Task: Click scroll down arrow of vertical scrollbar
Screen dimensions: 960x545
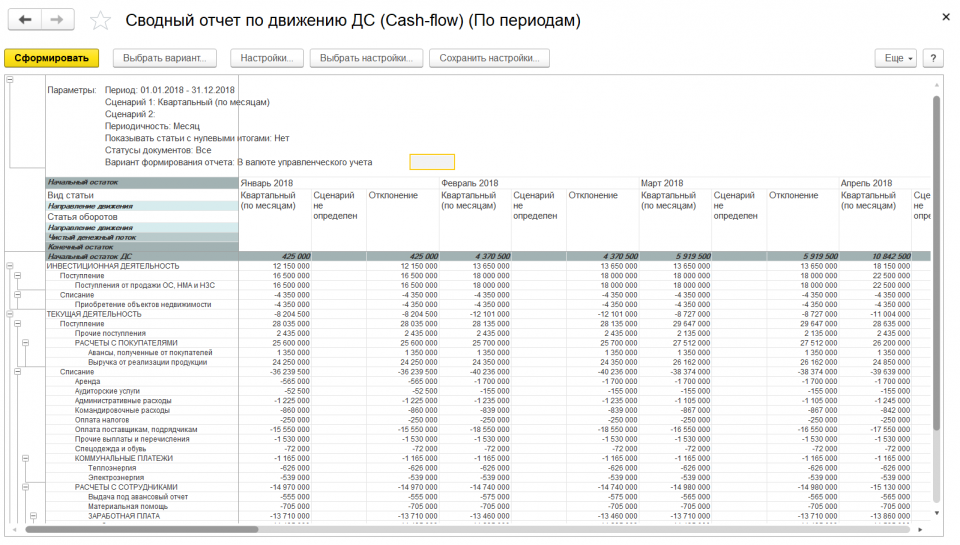Action: point(936,513)
